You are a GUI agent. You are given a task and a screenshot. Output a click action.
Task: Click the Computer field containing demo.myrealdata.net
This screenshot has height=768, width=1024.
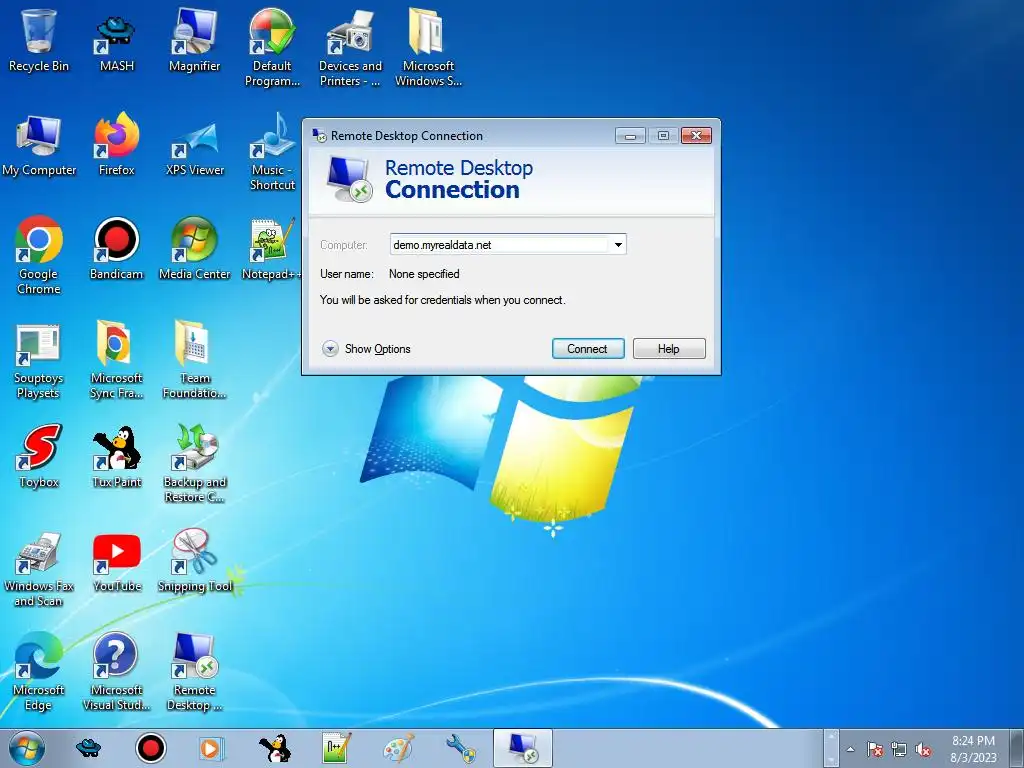point(508,245)
